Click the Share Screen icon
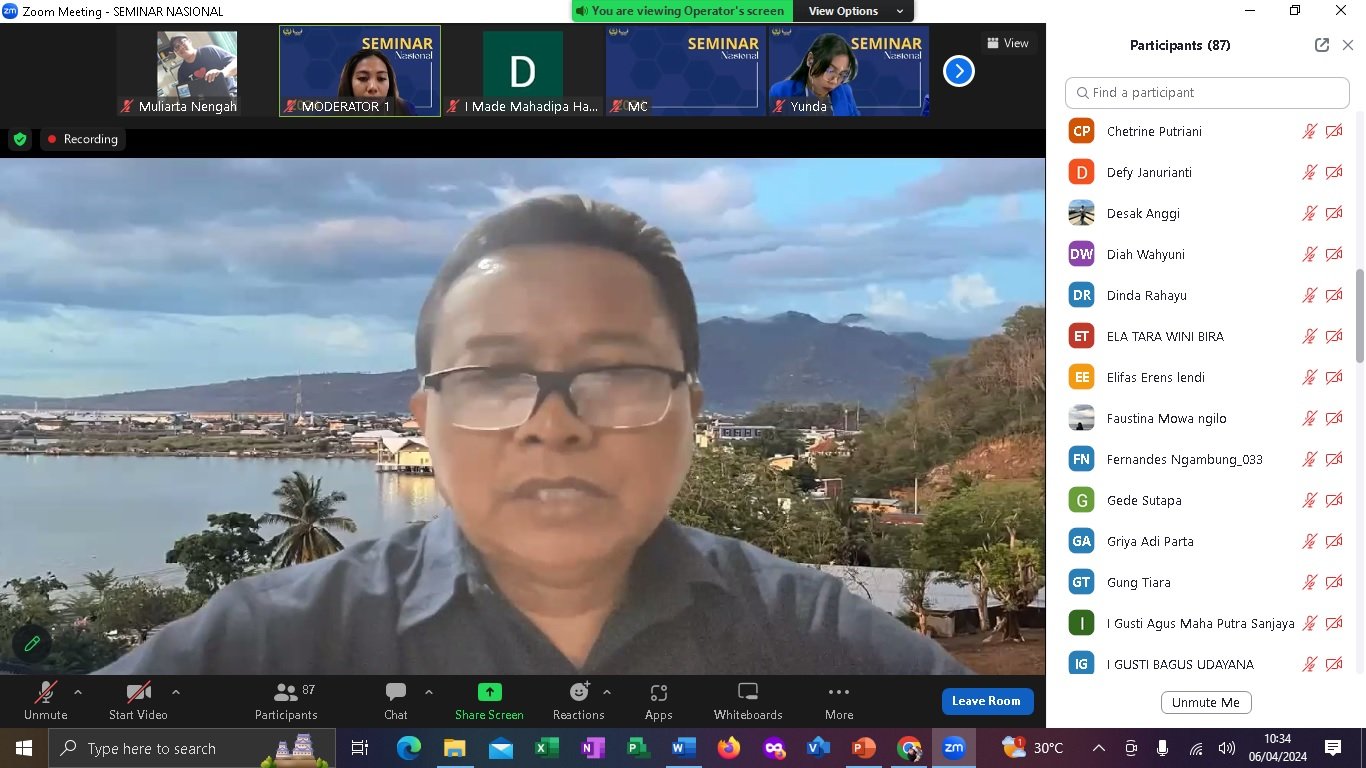The image size is (1366, 768). click(489, 700)
